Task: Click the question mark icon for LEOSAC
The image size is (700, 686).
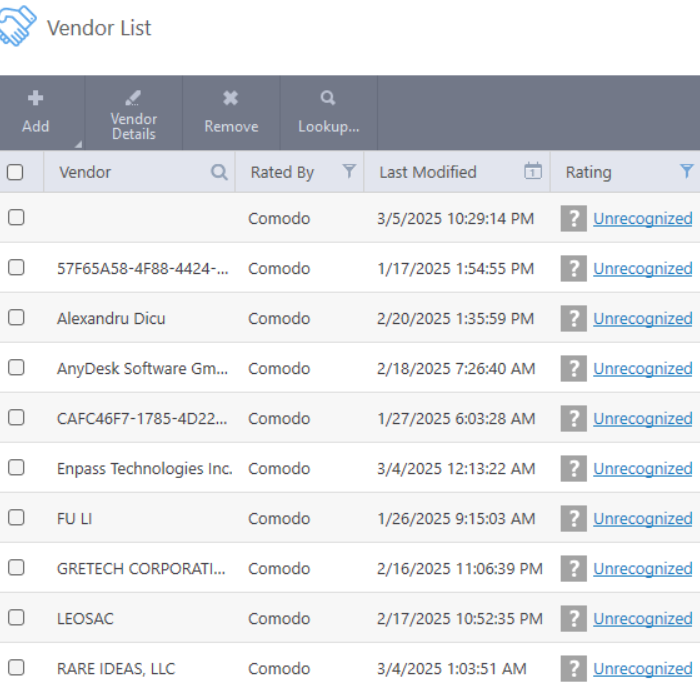Action: [573, 618]
